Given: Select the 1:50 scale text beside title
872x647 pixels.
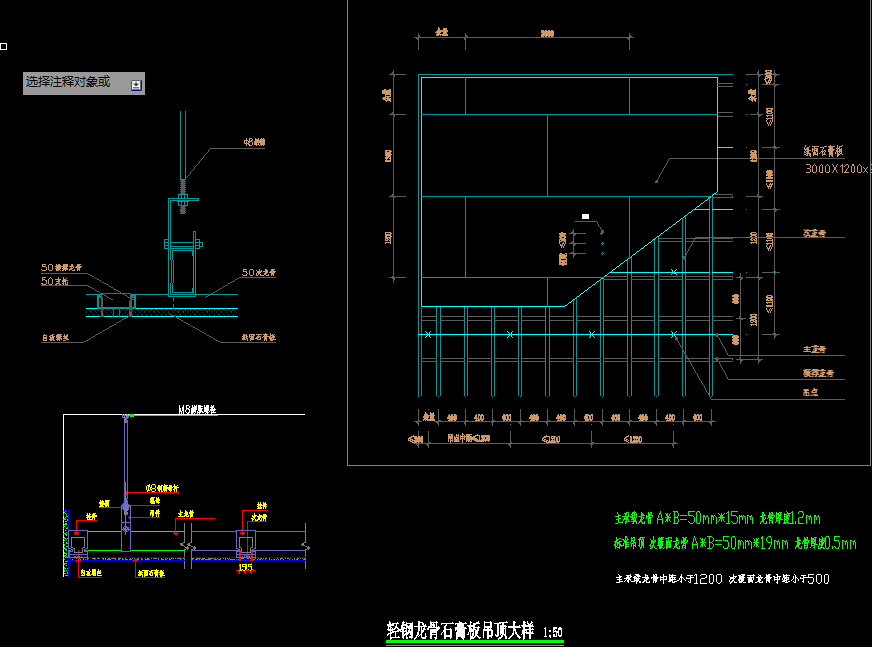Looking at the screenshot, I should (553, 632).
